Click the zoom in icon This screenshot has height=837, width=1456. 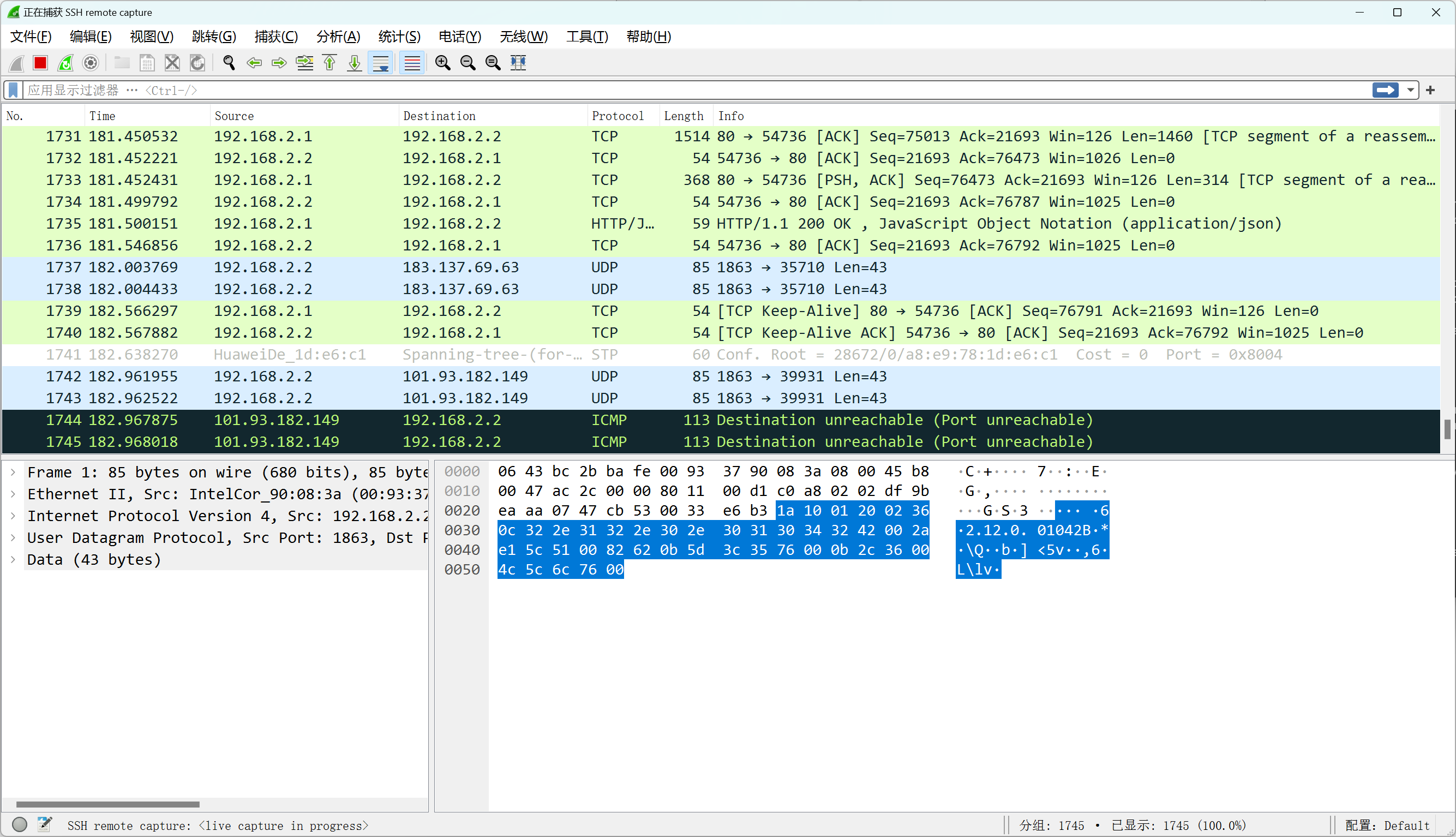click(442, 63)
